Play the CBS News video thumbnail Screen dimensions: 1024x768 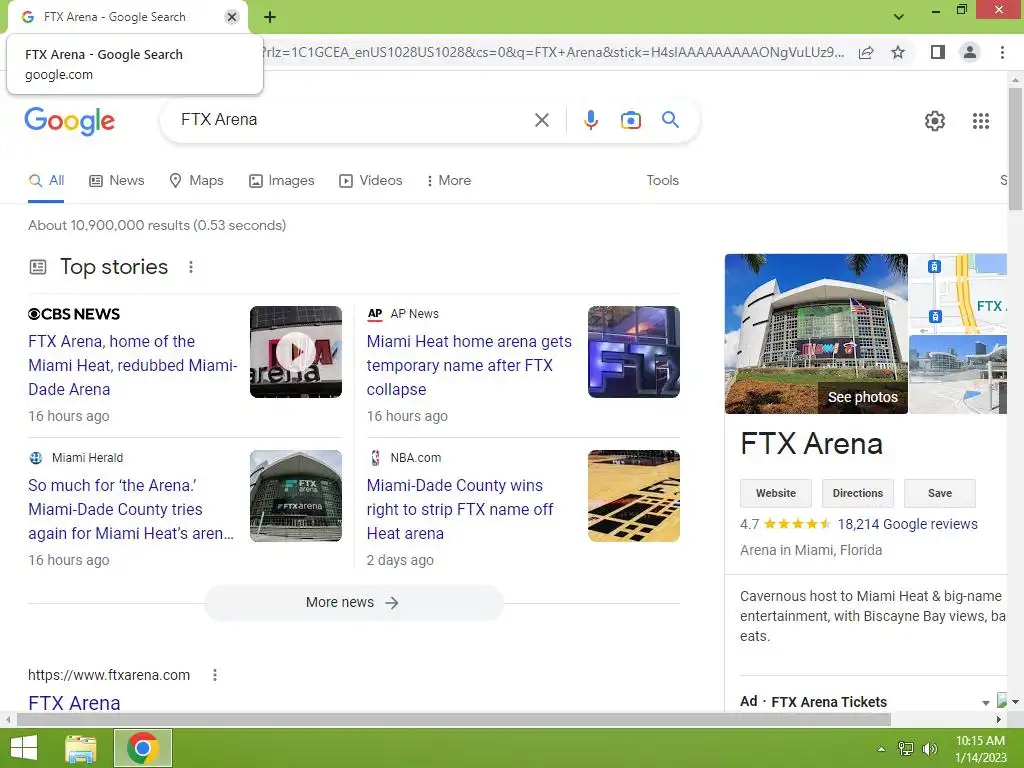296,352
